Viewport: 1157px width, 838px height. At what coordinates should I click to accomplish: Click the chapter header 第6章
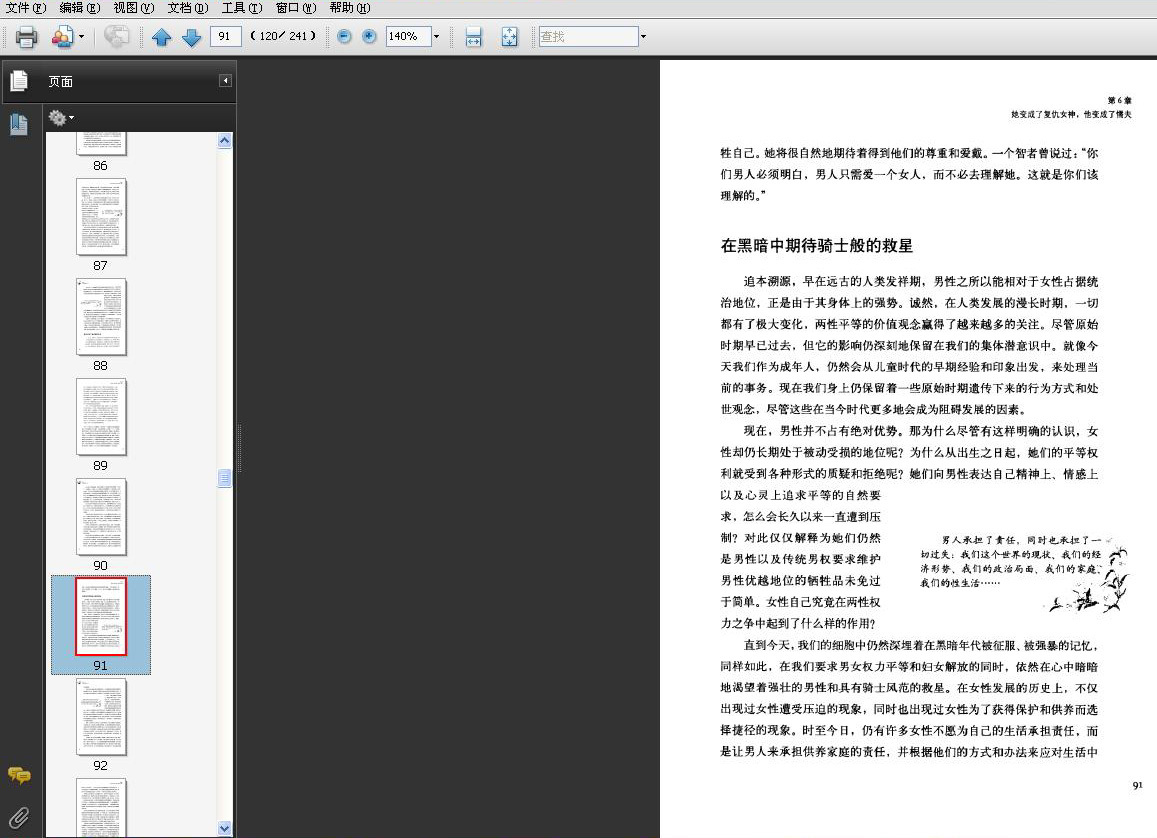pos(1119,100)
